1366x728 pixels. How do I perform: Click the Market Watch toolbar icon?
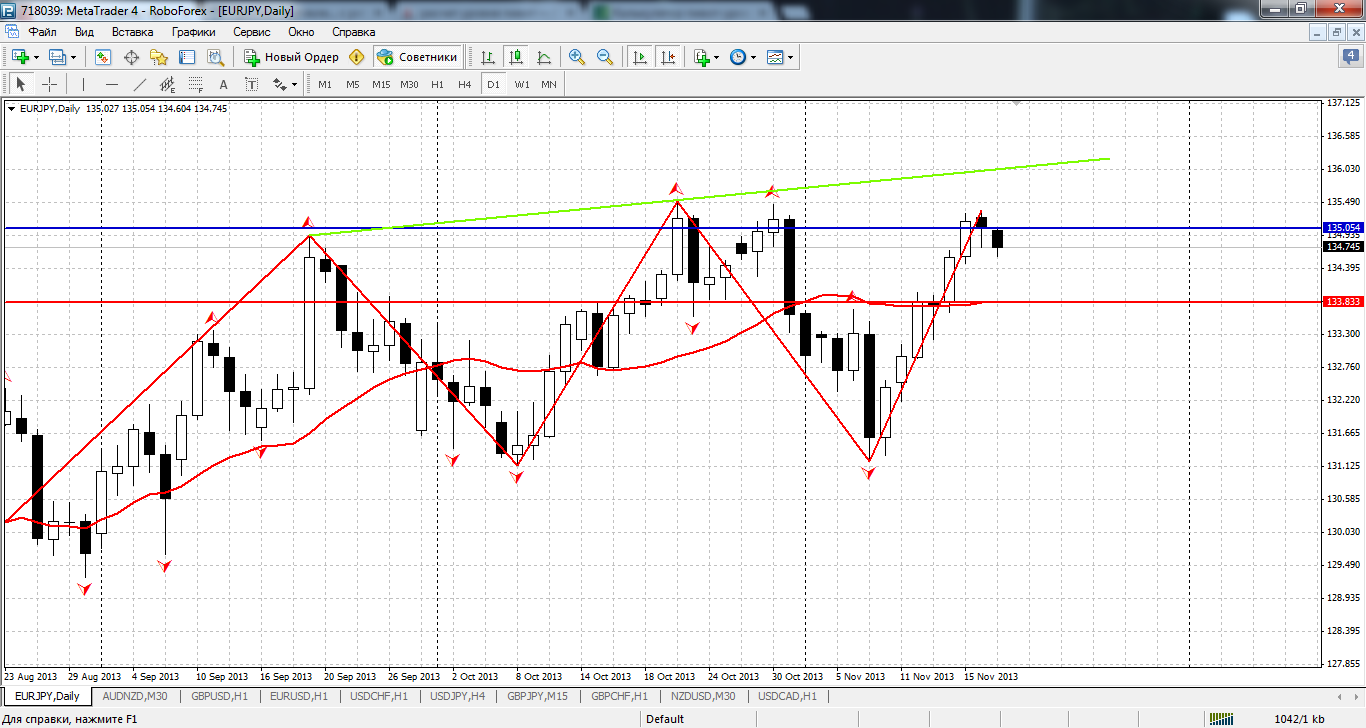click(x=103, y=57)
